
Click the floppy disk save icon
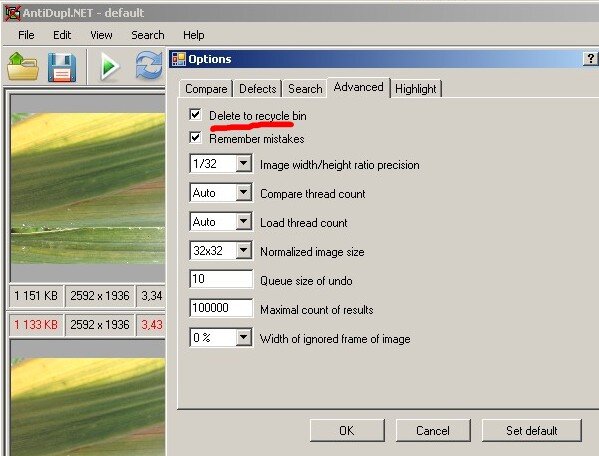click(x=62, y=68)
